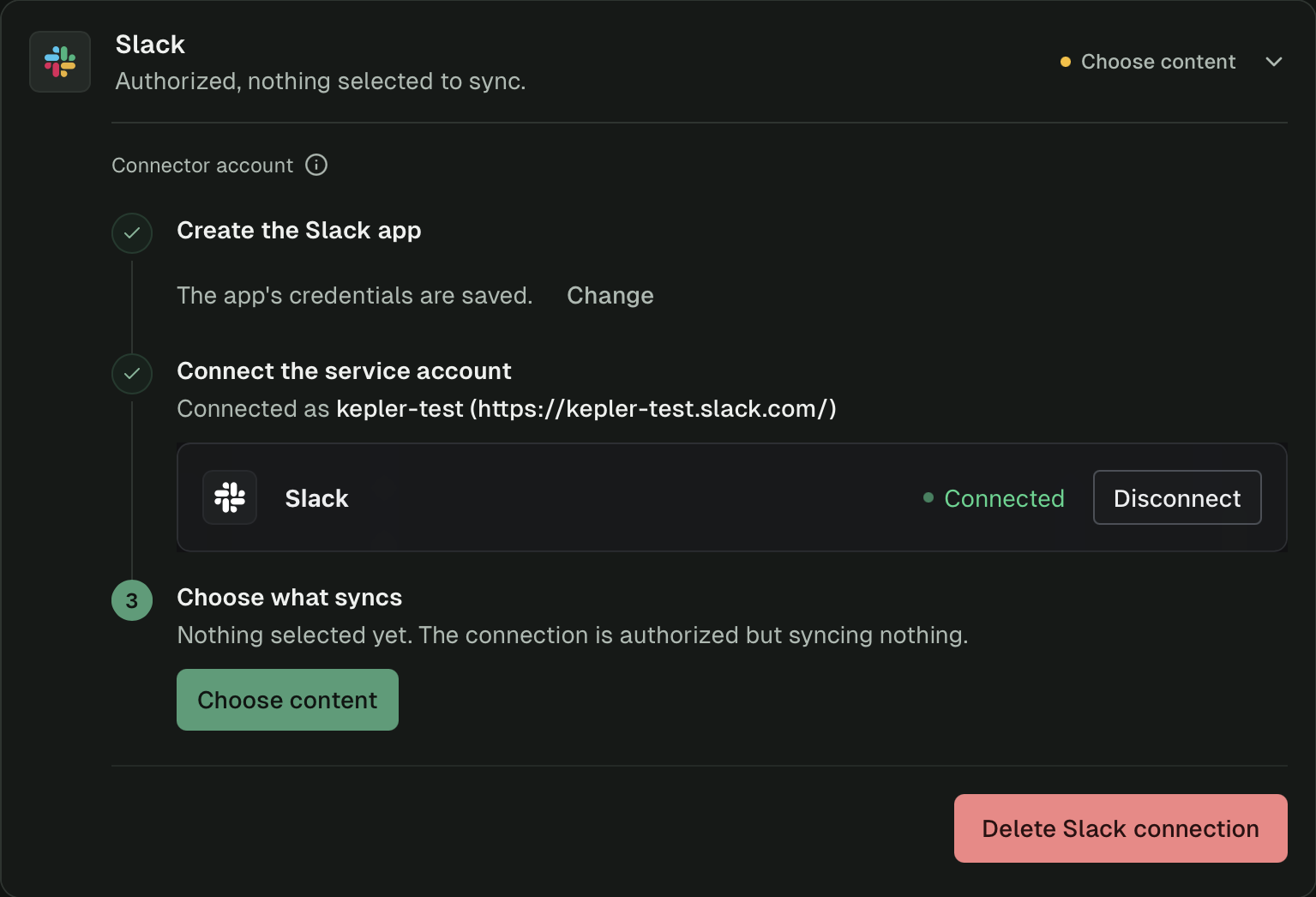Screen dimensions: 1316x897
Task: Click the checkmark beside Create the Slack app
Action: point(132,233)
